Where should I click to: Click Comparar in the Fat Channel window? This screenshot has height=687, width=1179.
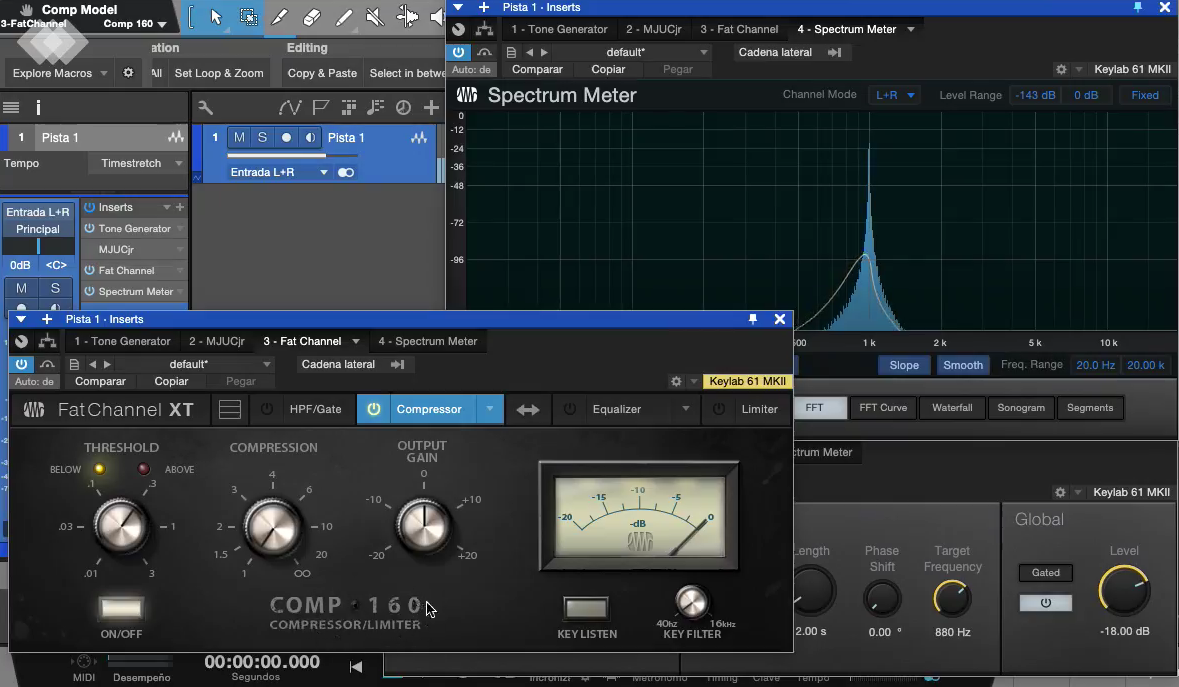coord(100,381)
